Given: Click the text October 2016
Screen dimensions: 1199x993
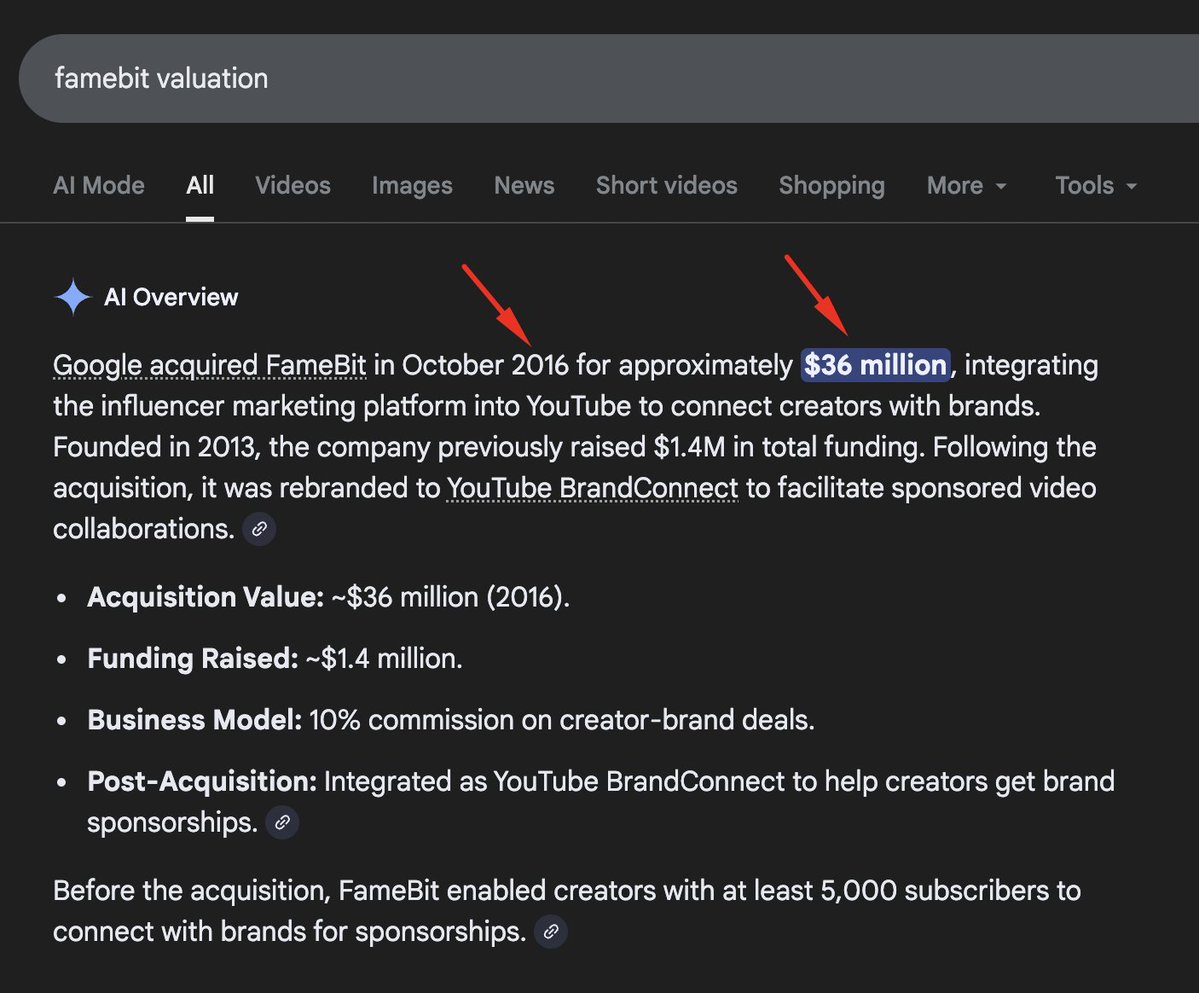Looking at the screenshot, I should pos(486,365).
